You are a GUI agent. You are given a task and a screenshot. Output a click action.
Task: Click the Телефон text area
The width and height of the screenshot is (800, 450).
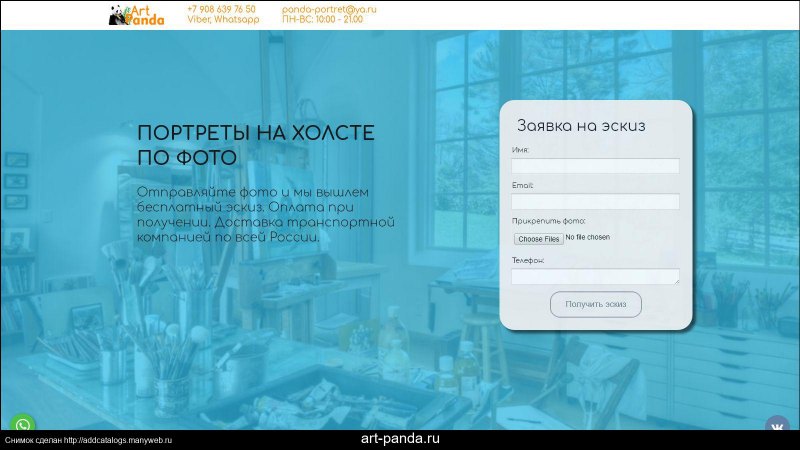[595, 276]
